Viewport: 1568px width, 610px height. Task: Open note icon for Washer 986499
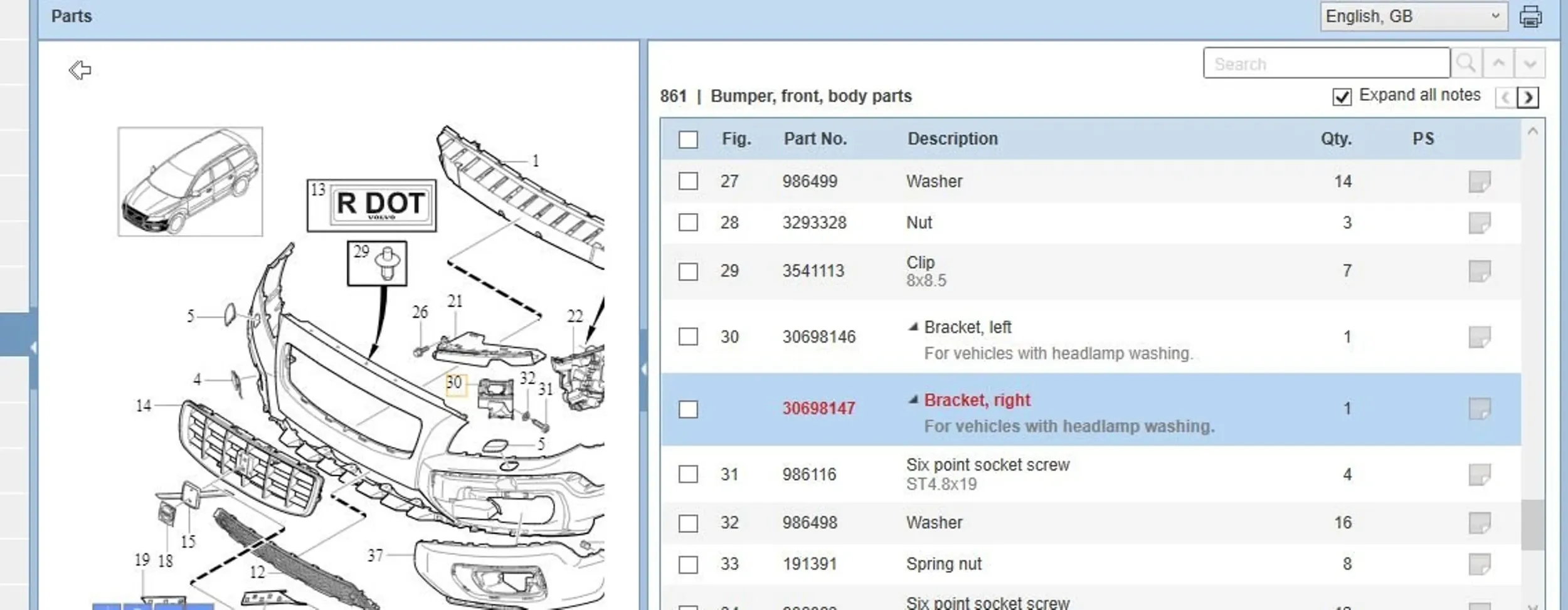pos(1480,182)
